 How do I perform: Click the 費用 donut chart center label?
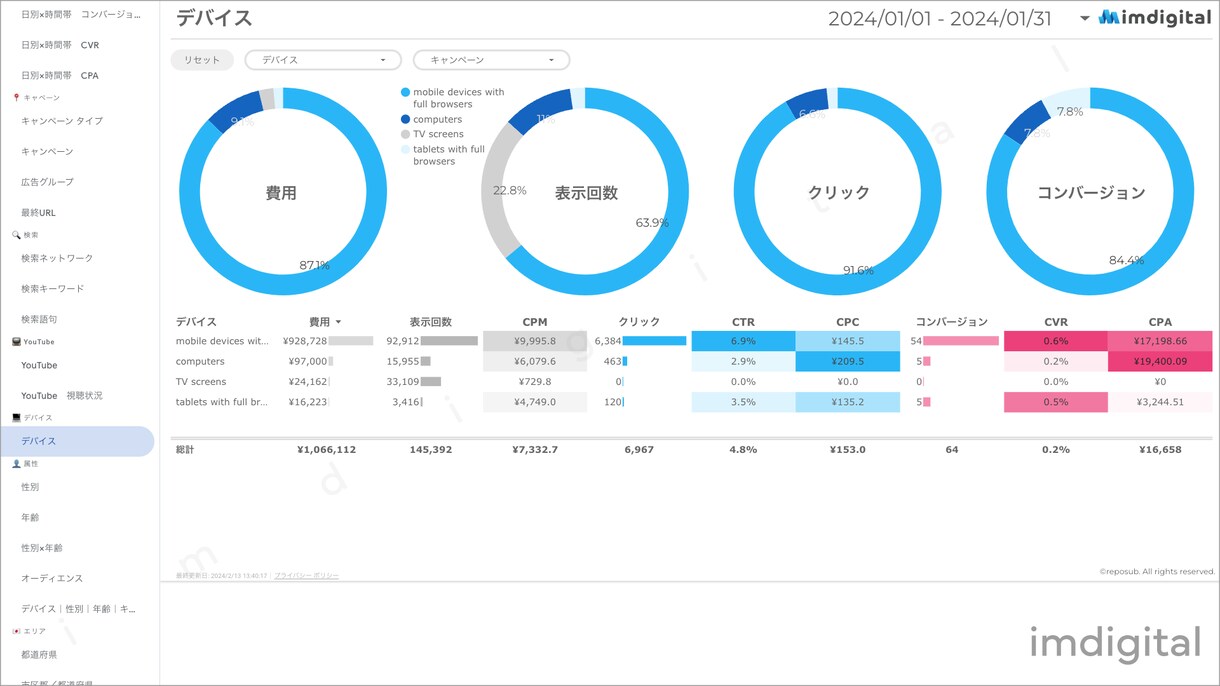point(281,193)
